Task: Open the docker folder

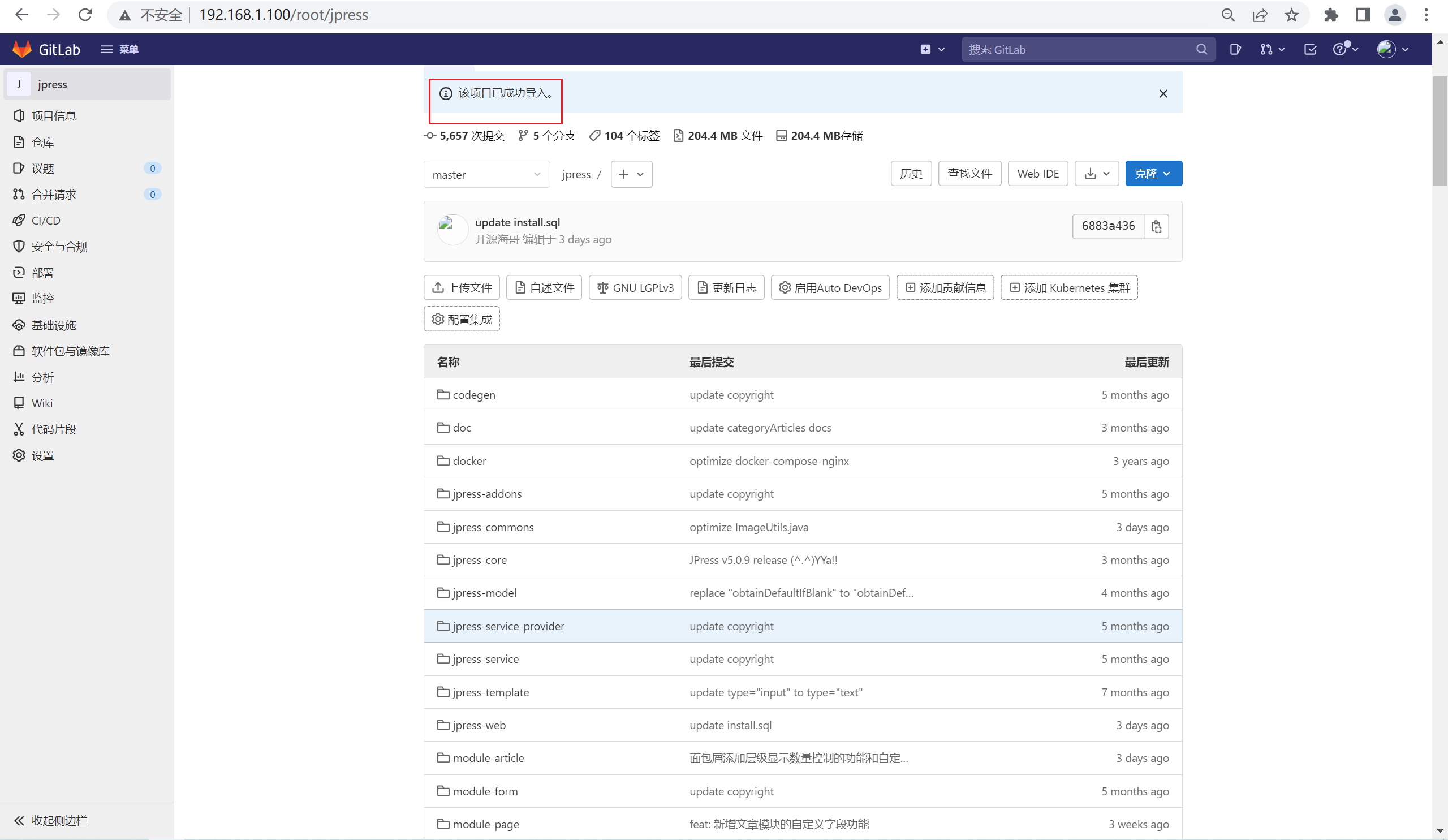Action: click(x=469, y=461)
